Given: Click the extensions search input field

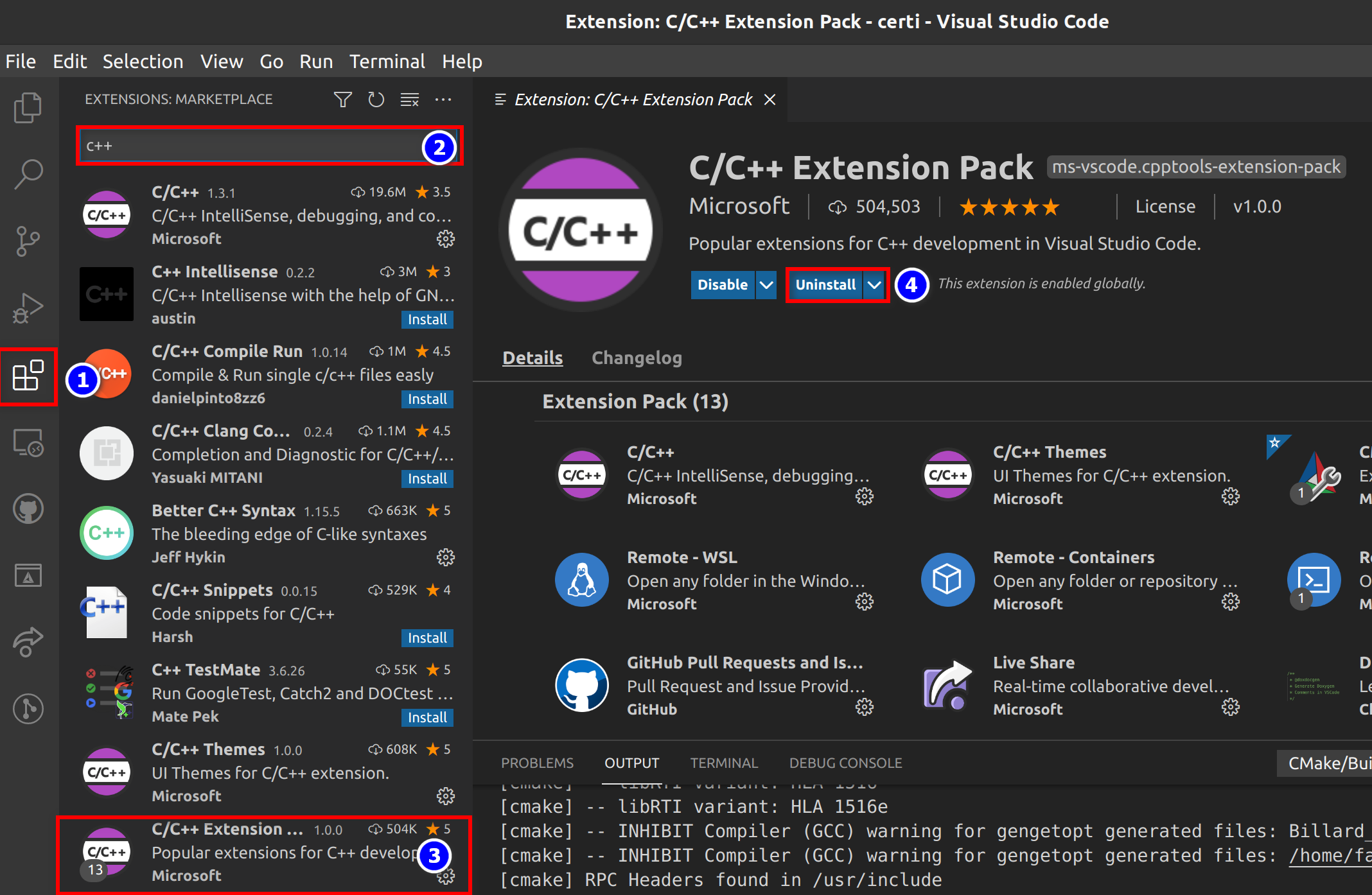Looking at the screenshot, I should tap(251, 146).
